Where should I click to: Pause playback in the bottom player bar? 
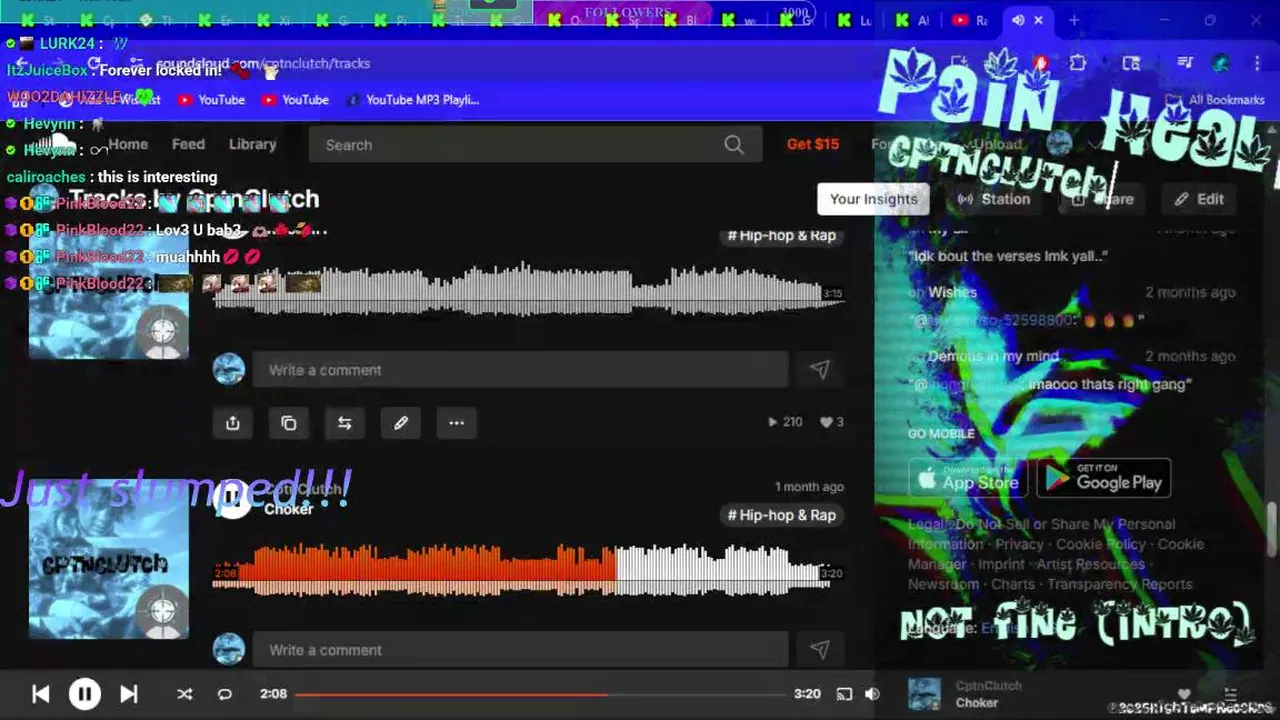coord(85,694)
